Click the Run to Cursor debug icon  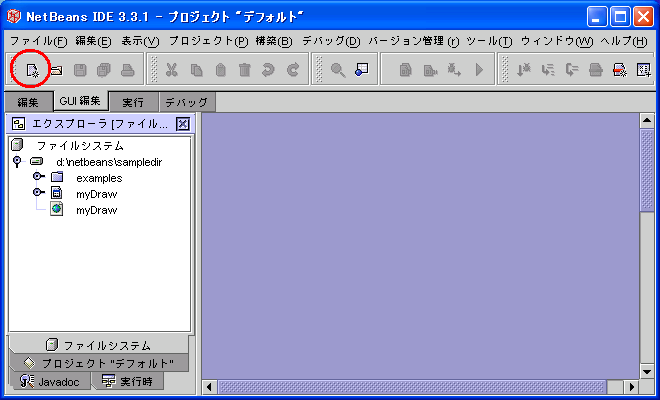click(x=596, y=70)
